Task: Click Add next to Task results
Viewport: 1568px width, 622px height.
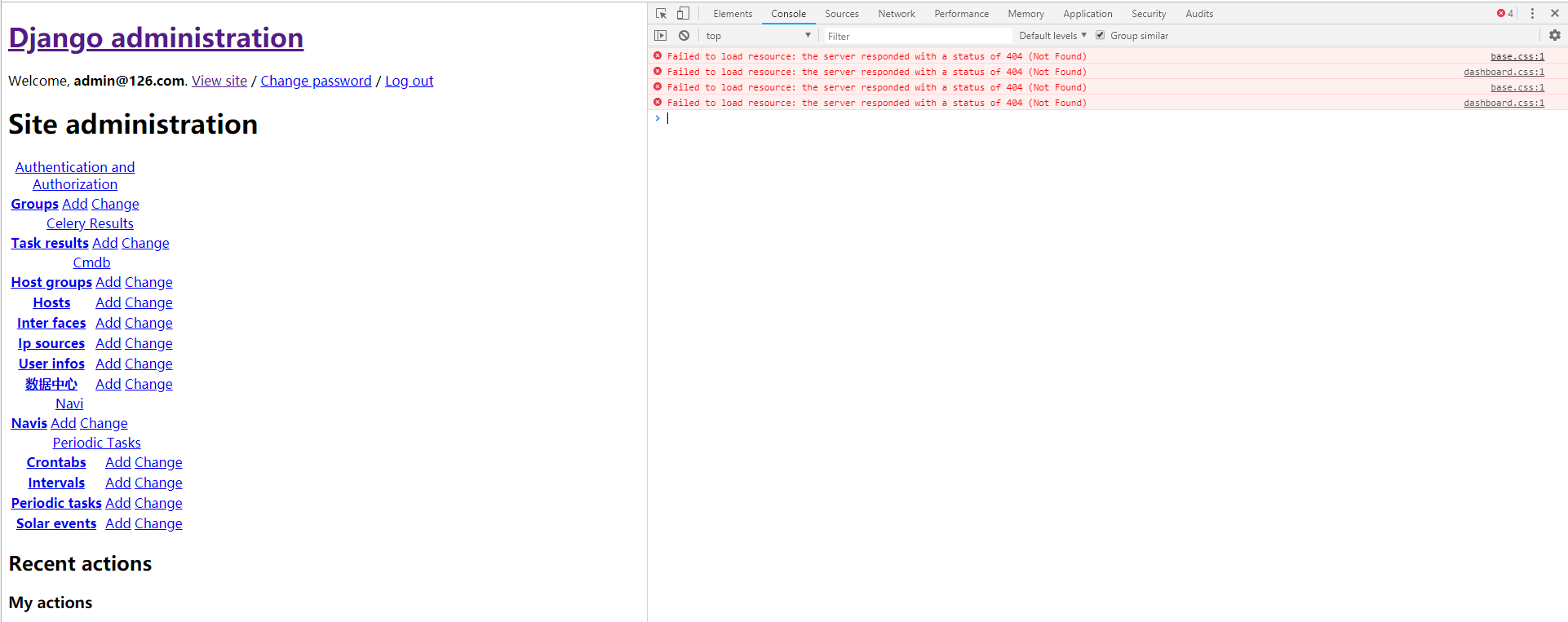Action: 105,243
